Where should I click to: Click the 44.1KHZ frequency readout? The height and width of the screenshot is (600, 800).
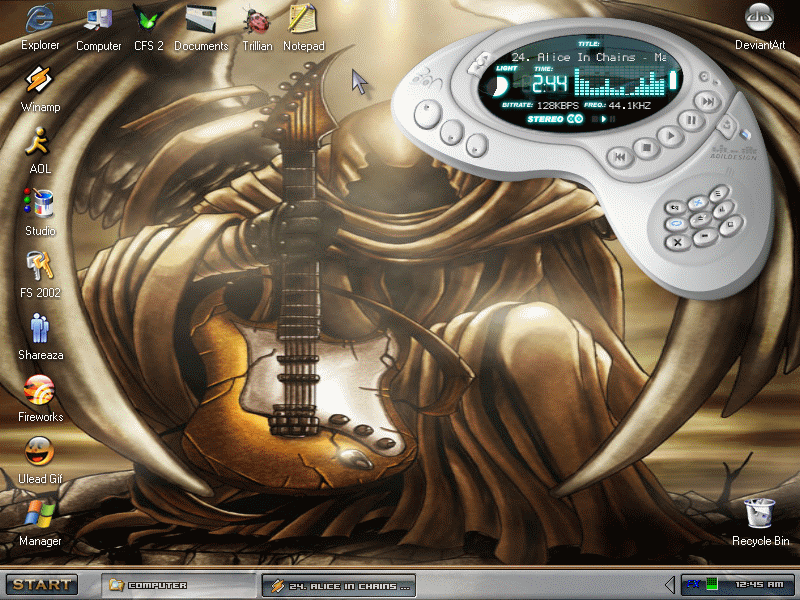[x=630, y=106]
